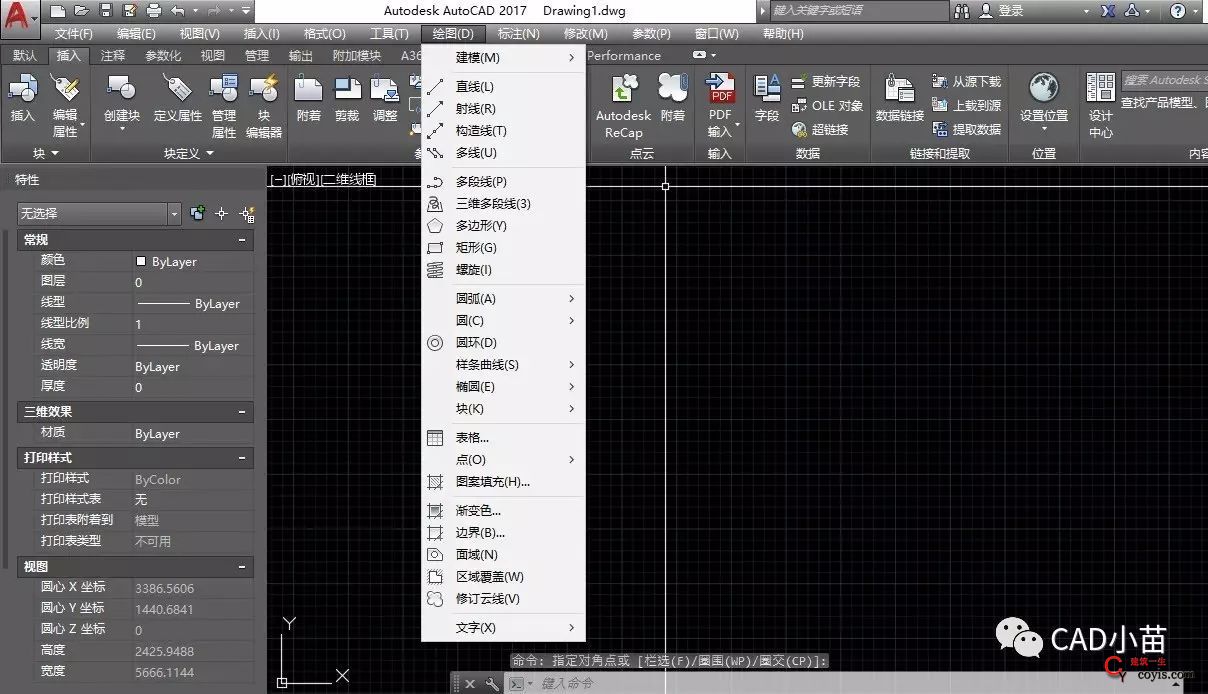The image size is (1208, 694).
Task: Click the 编辑属性 tag icon
Action: coord(65,88)
